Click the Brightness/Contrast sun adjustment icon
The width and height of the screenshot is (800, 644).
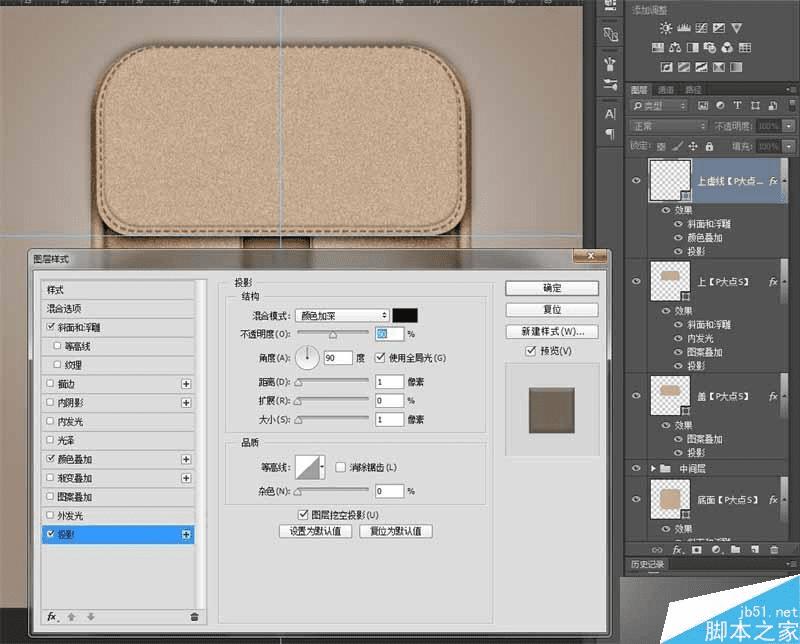pos(667,28)
